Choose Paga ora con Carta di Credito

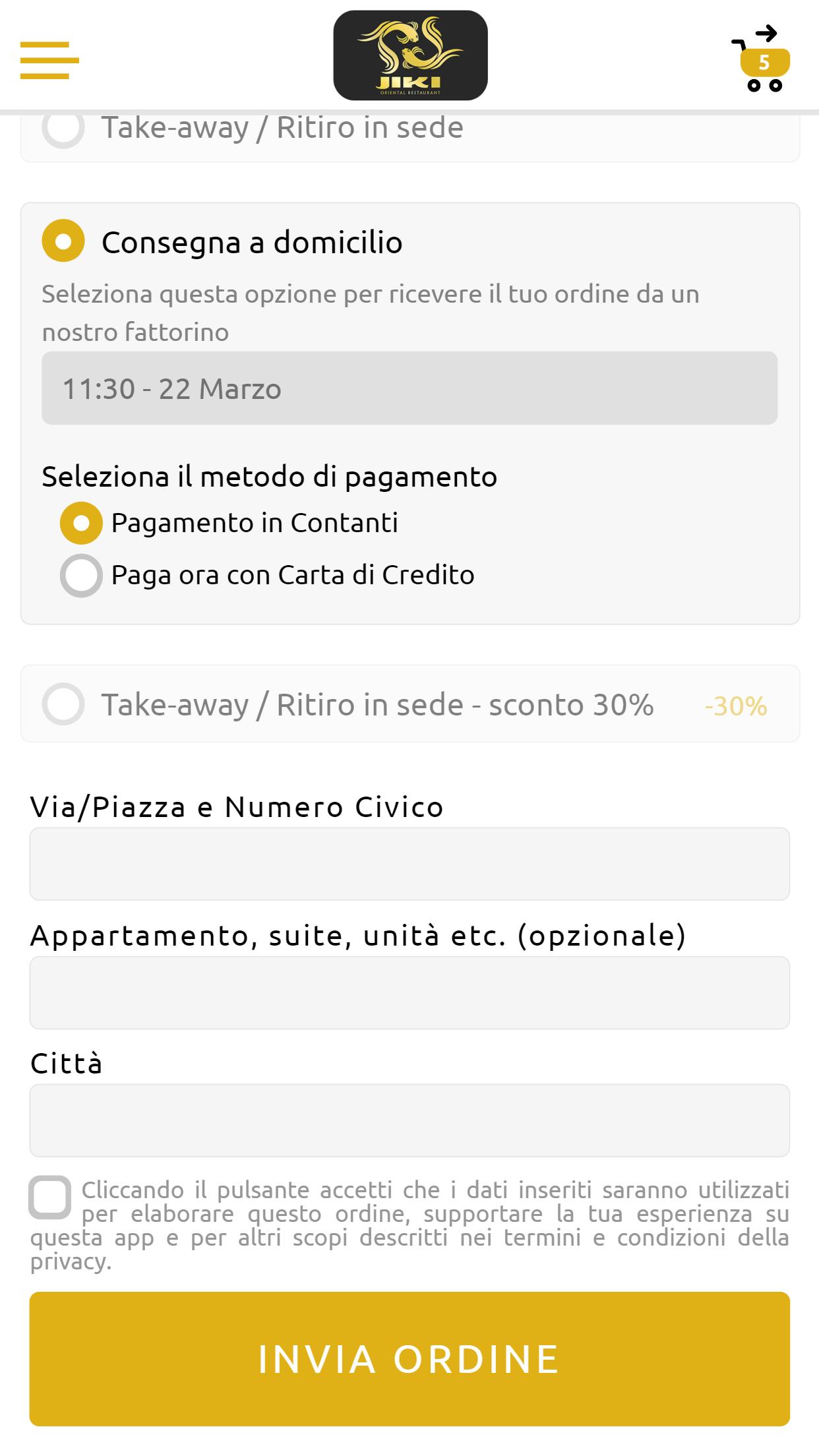[81, 575]
